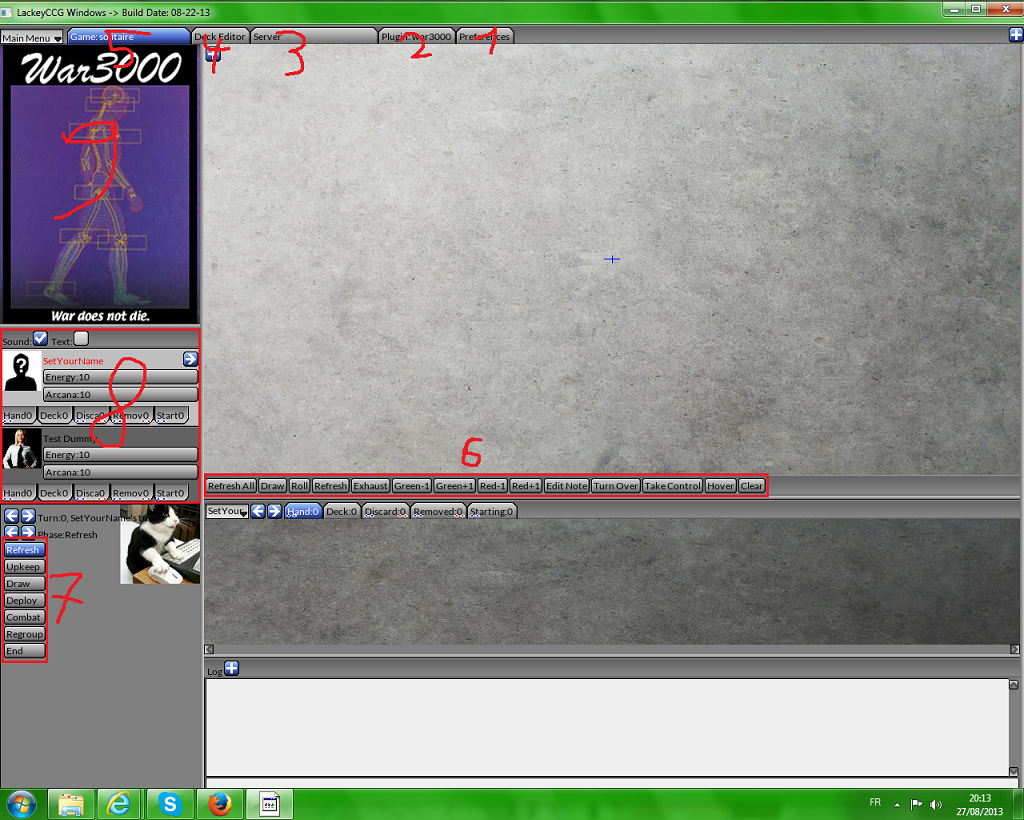This screenshot has height=820, width=1024.
Task: Select the End phase button
Action: click(25, 651)
